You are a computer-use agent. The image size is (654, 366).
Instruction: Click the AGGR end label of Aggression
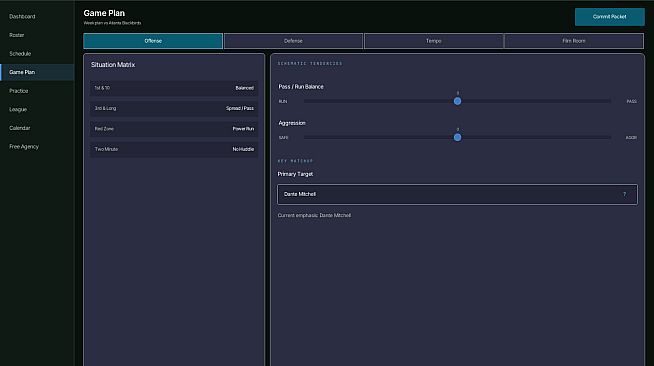pyautogui.click(x=631, y=138)
